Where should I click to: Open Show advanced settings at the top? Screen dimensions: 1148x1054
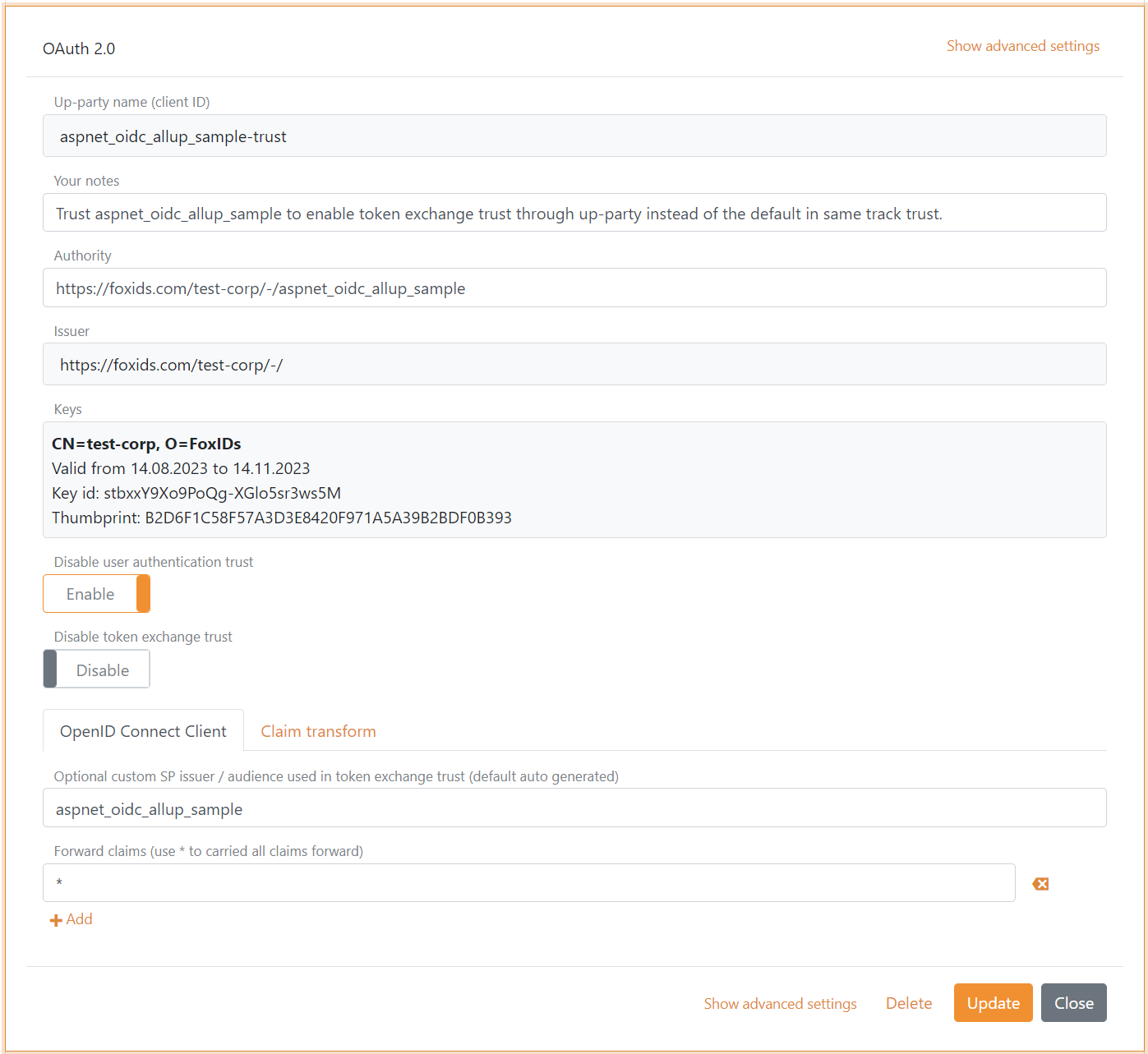[1023, 46]
